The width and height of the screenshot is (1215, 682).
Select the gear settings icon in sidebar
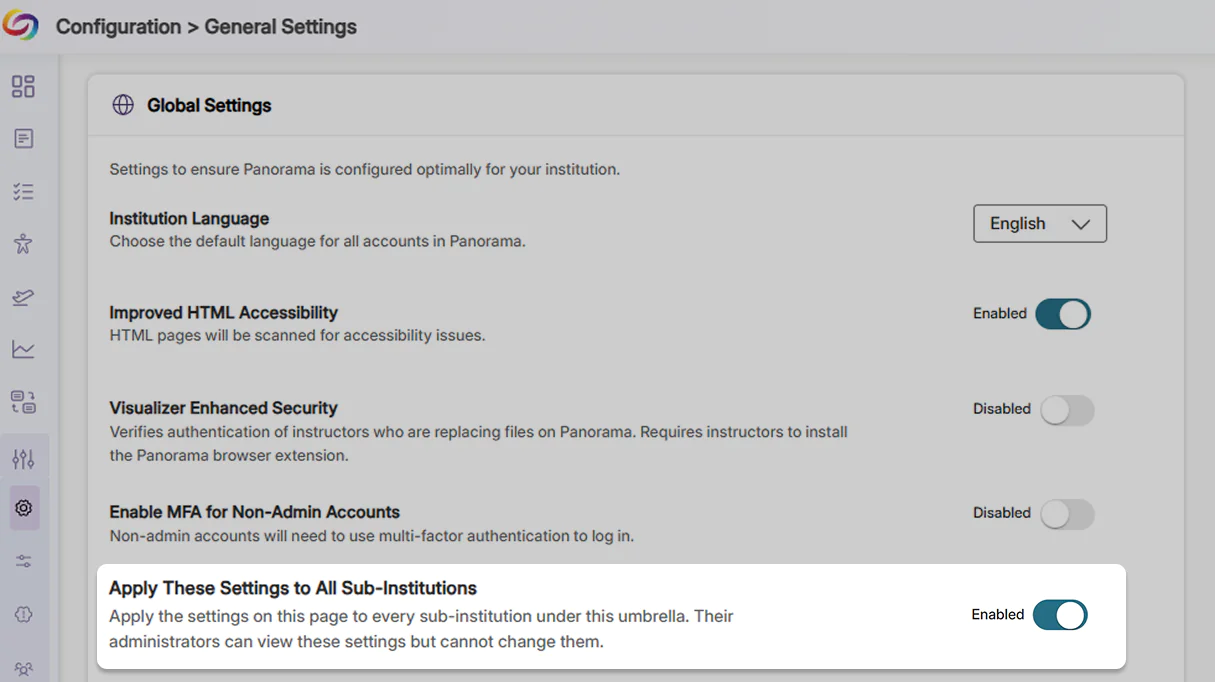24,508
